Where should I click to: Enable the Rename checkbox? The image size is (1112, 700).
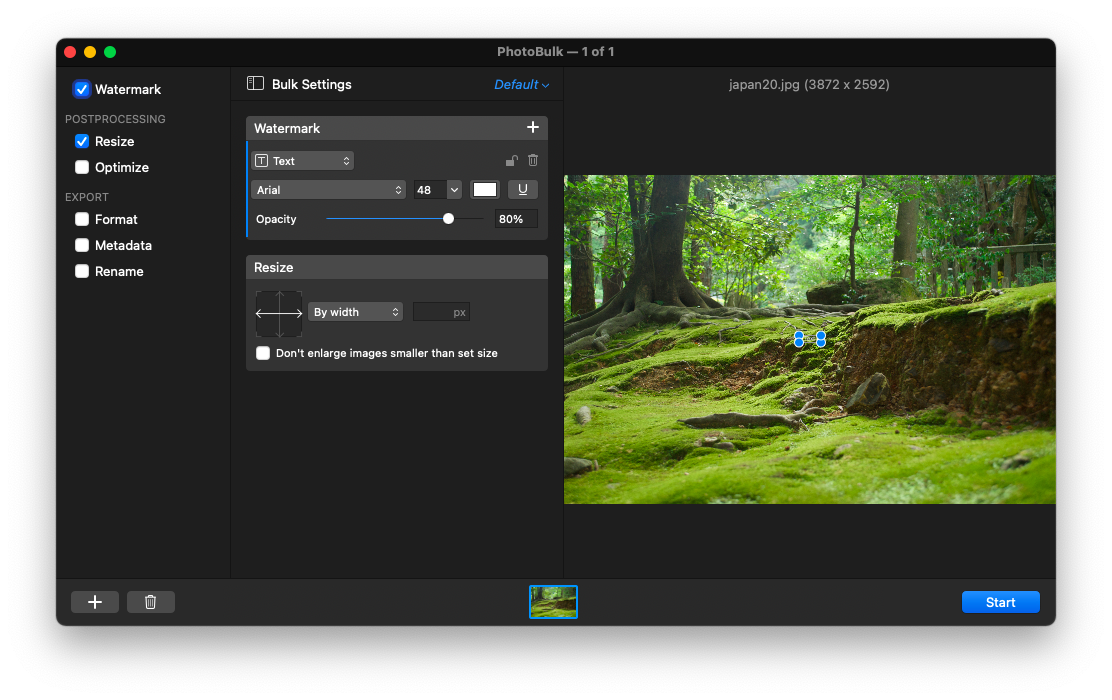click(x=82, y=272)
